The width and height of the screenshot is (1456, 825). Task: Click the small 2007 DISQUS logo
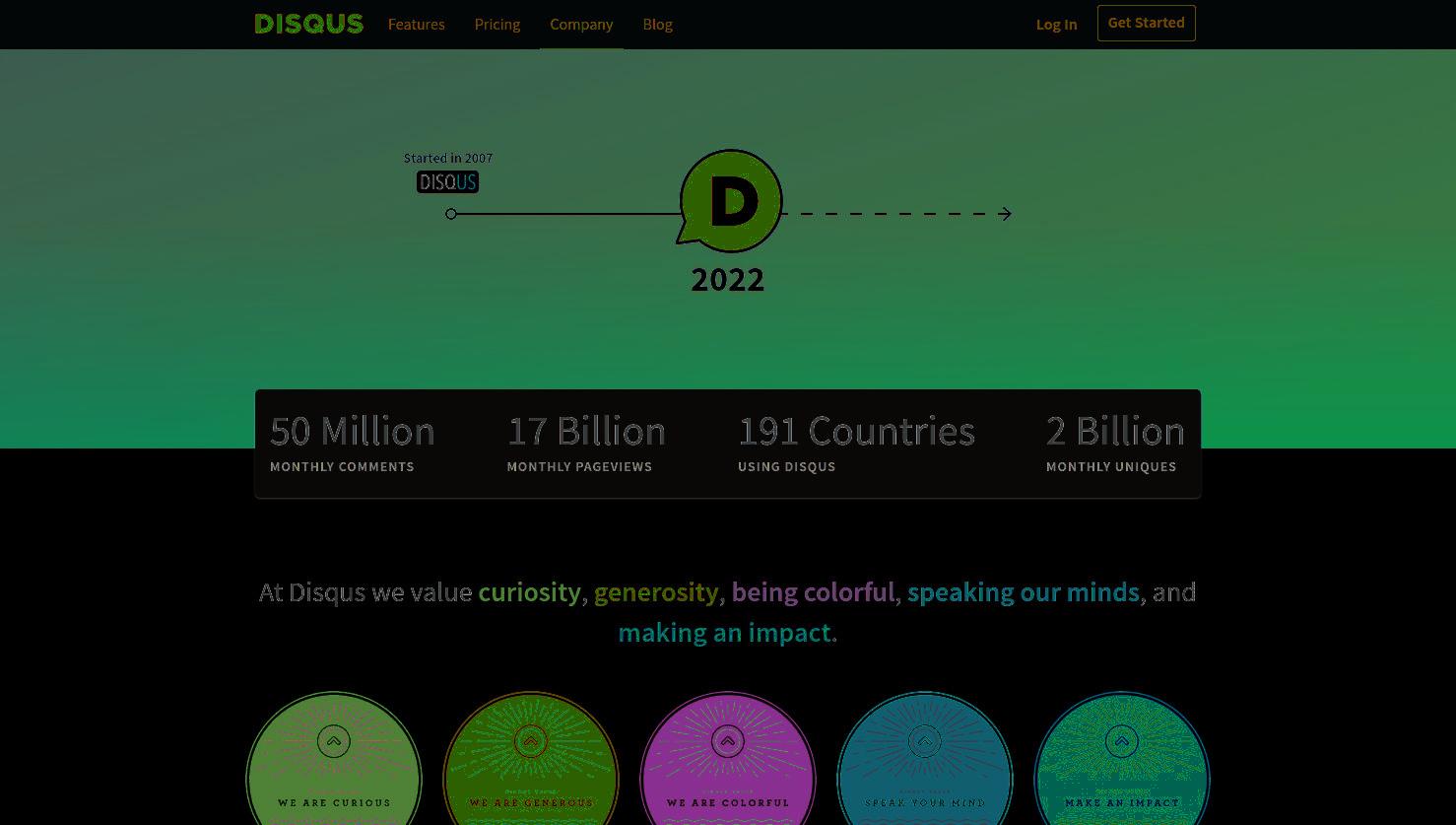click(447, 181)
